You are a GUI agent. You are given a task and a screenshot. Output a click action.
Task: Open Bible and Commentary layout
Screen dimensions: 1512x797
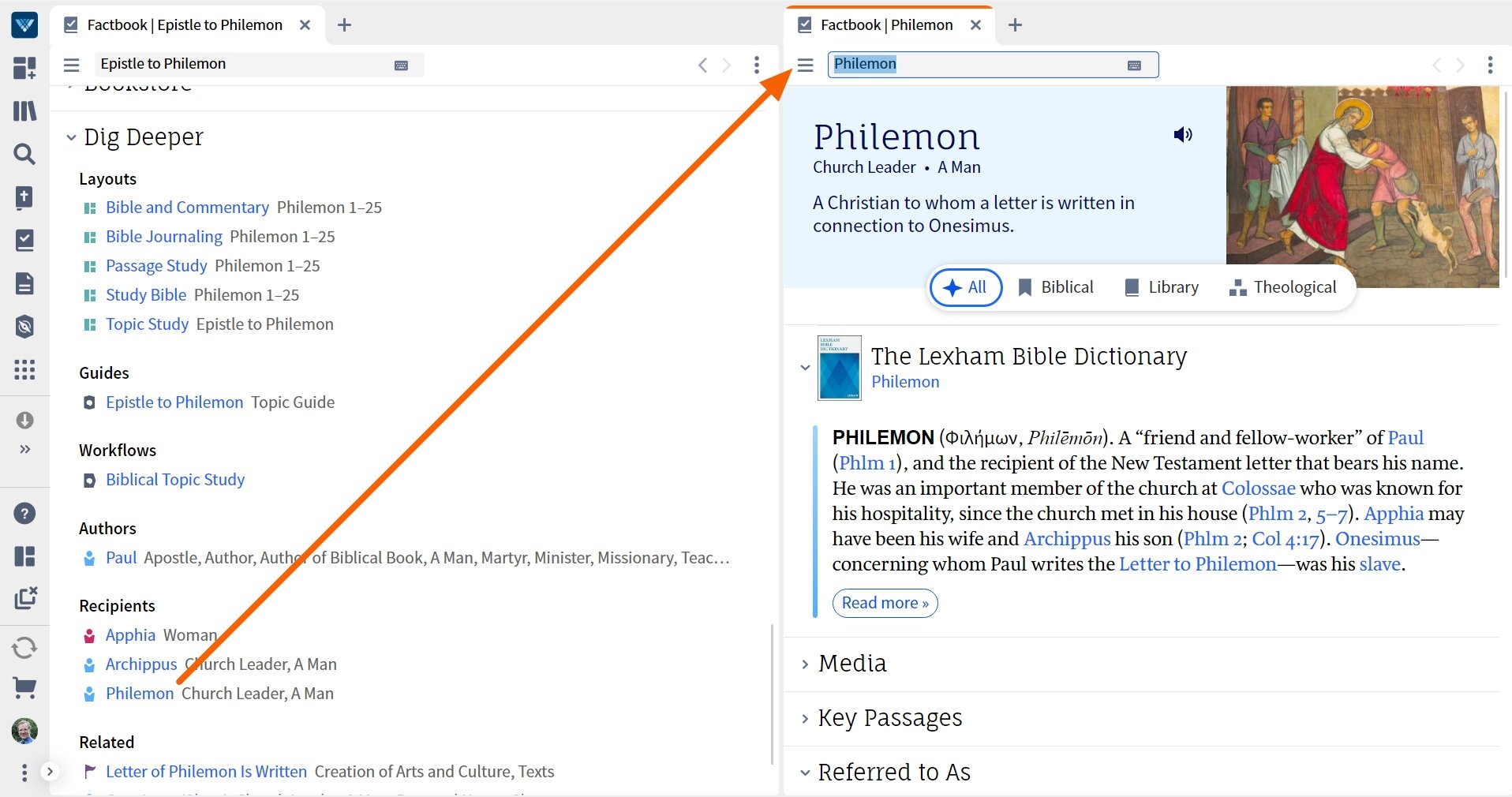pos(187,208)
